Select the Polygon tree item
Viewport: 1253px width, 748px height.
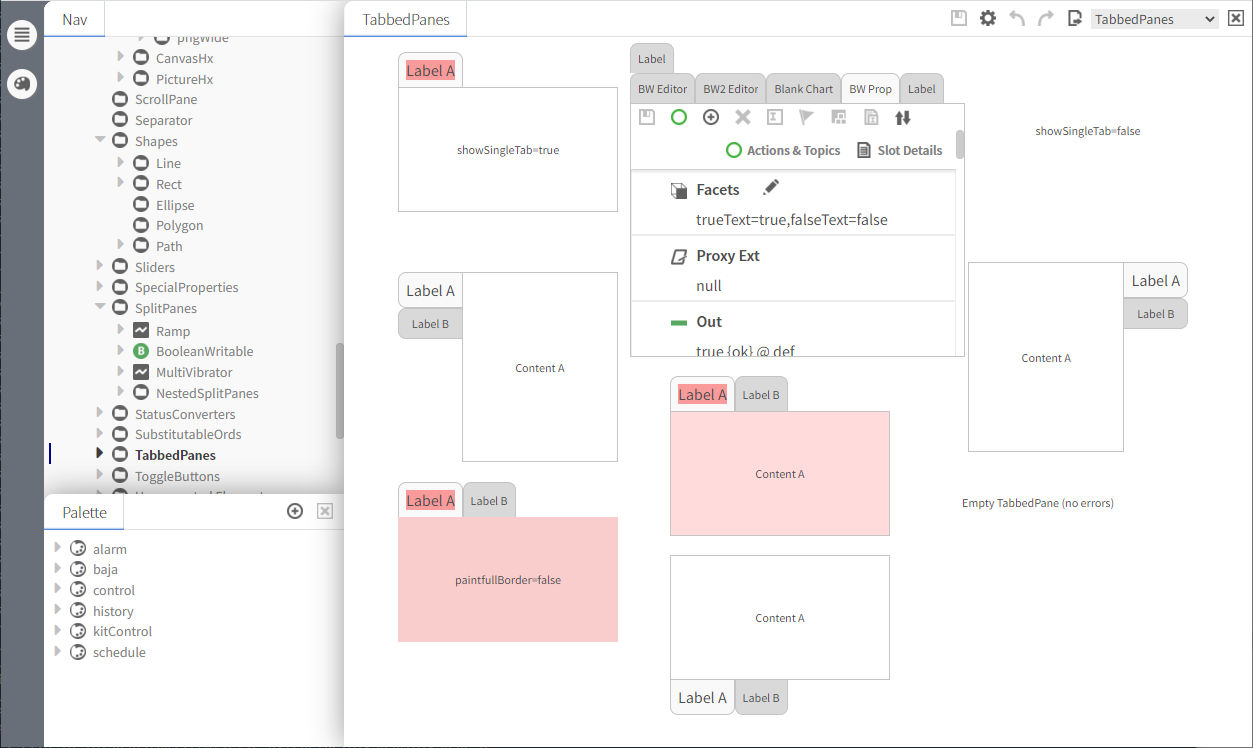179,225
